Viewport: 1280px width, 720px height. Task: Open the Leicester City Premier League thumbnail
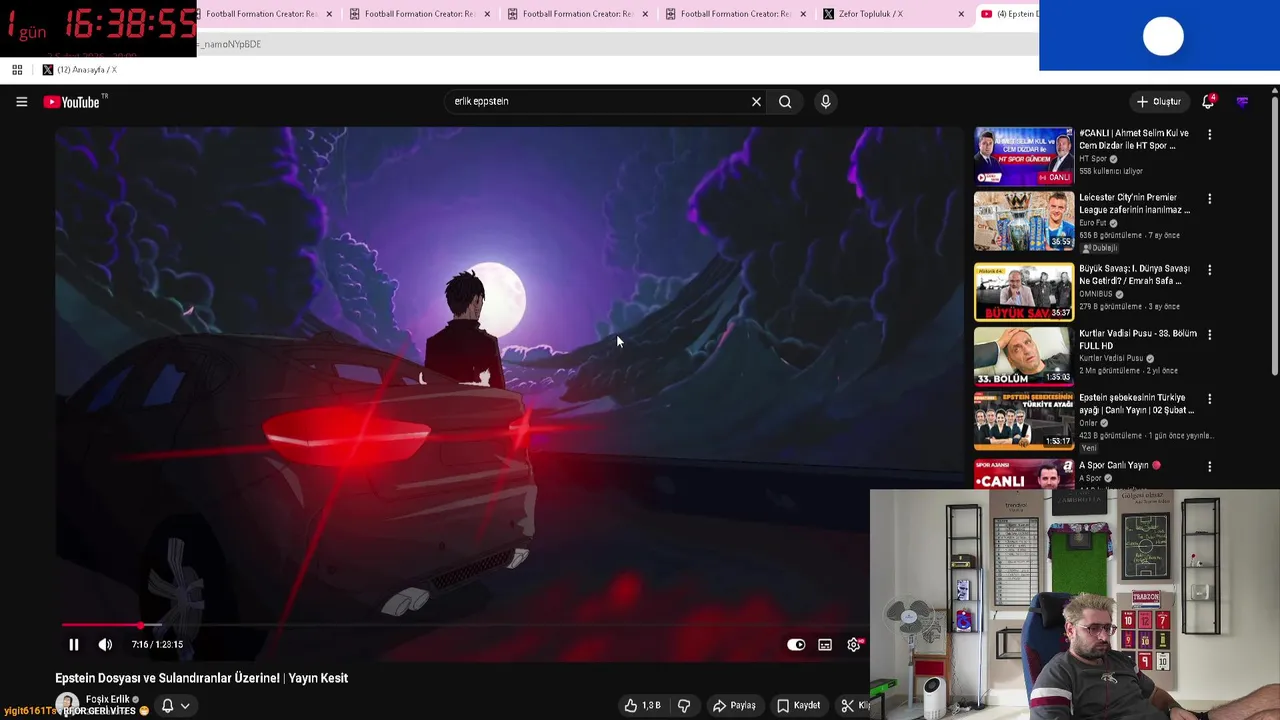tap(1024, 220)
